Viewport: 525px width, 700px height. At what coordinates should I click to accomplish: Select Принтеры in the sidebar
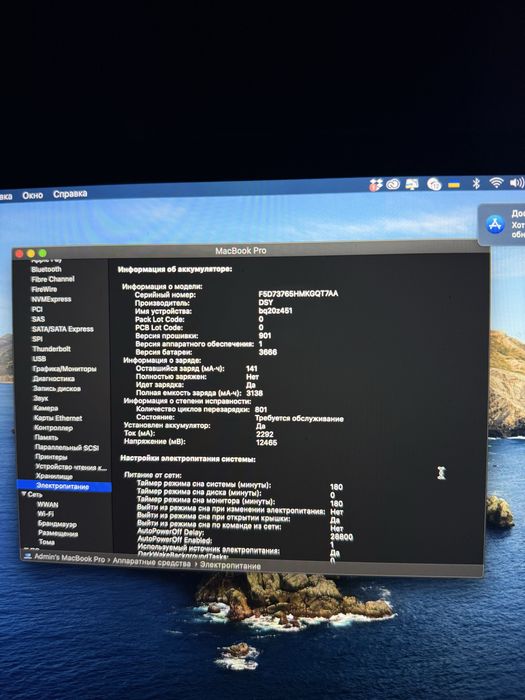51,457
